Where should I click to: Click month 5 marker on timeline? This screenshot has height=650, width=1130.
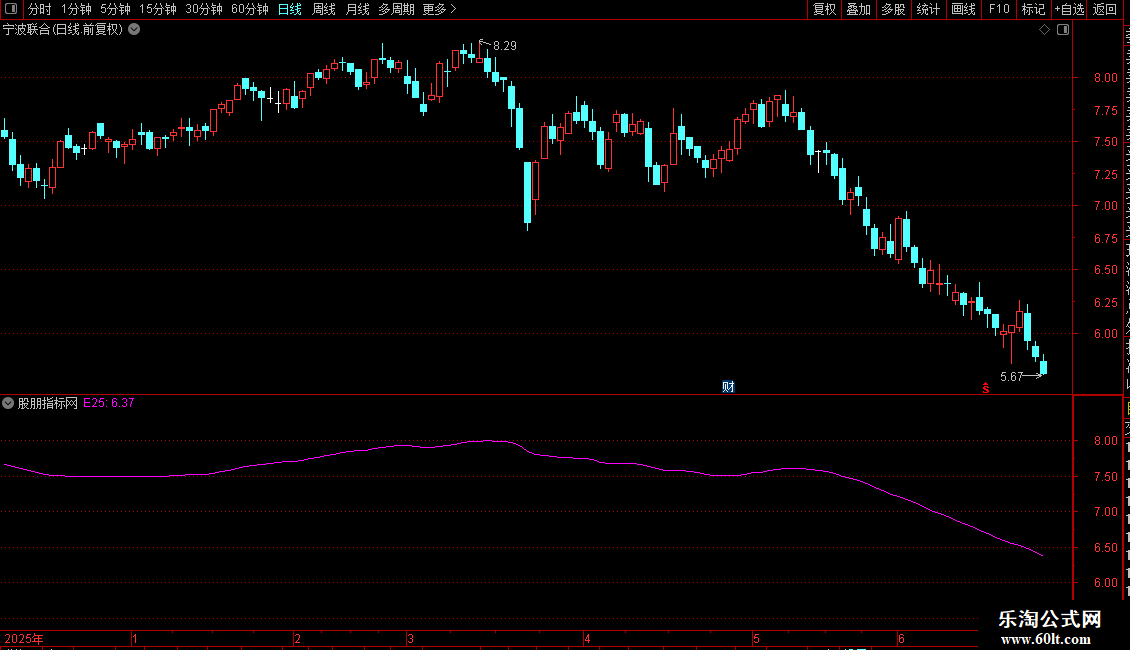coord(756,638)
